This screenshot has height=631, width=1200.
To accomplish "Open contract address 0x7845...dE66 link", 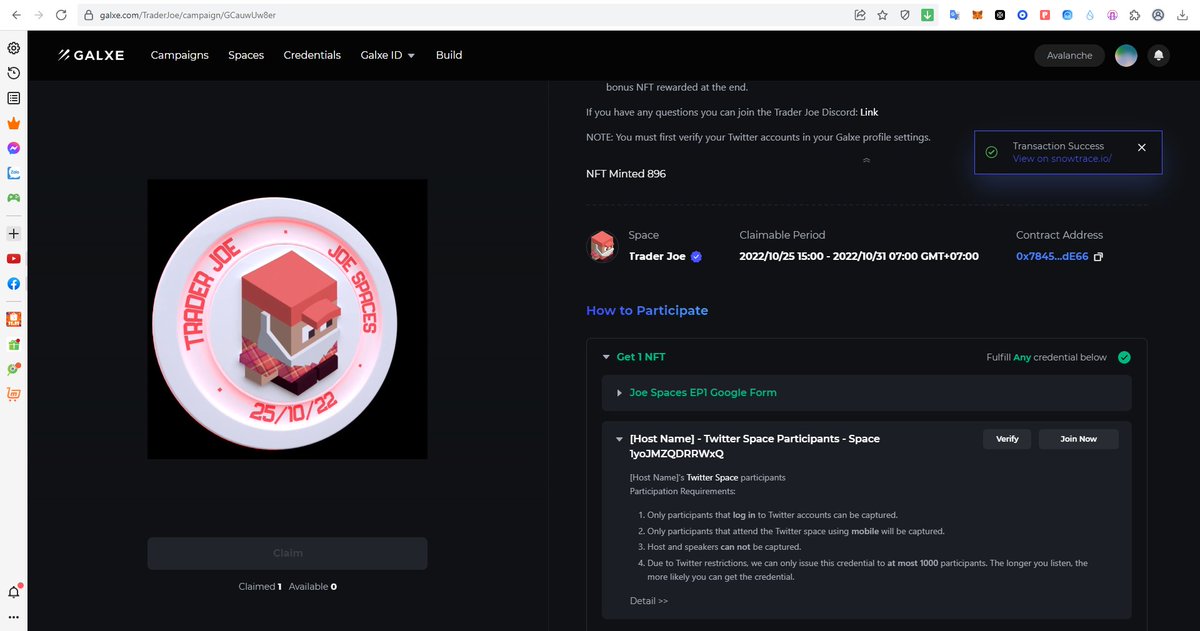I will click(1052, 257).
